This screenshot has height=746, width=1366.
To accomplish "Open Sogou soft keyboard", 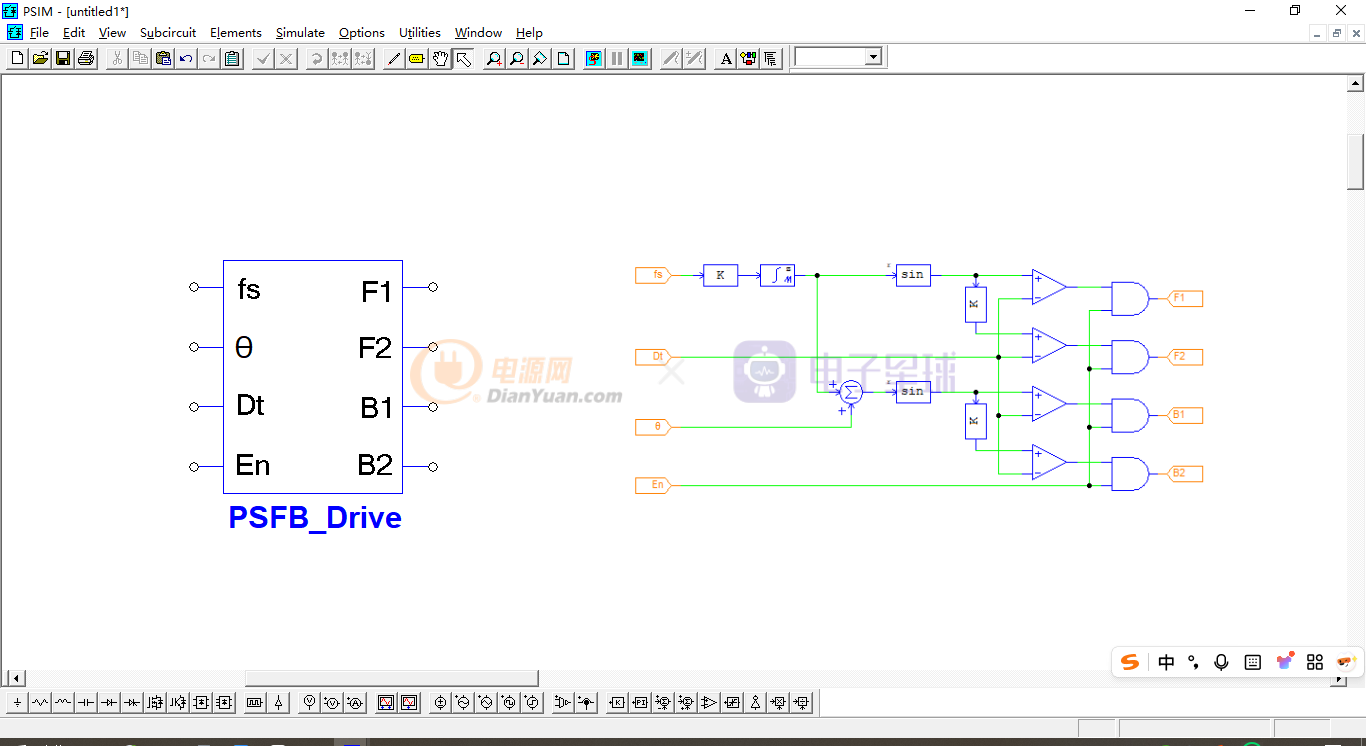I will [1253, 662].
